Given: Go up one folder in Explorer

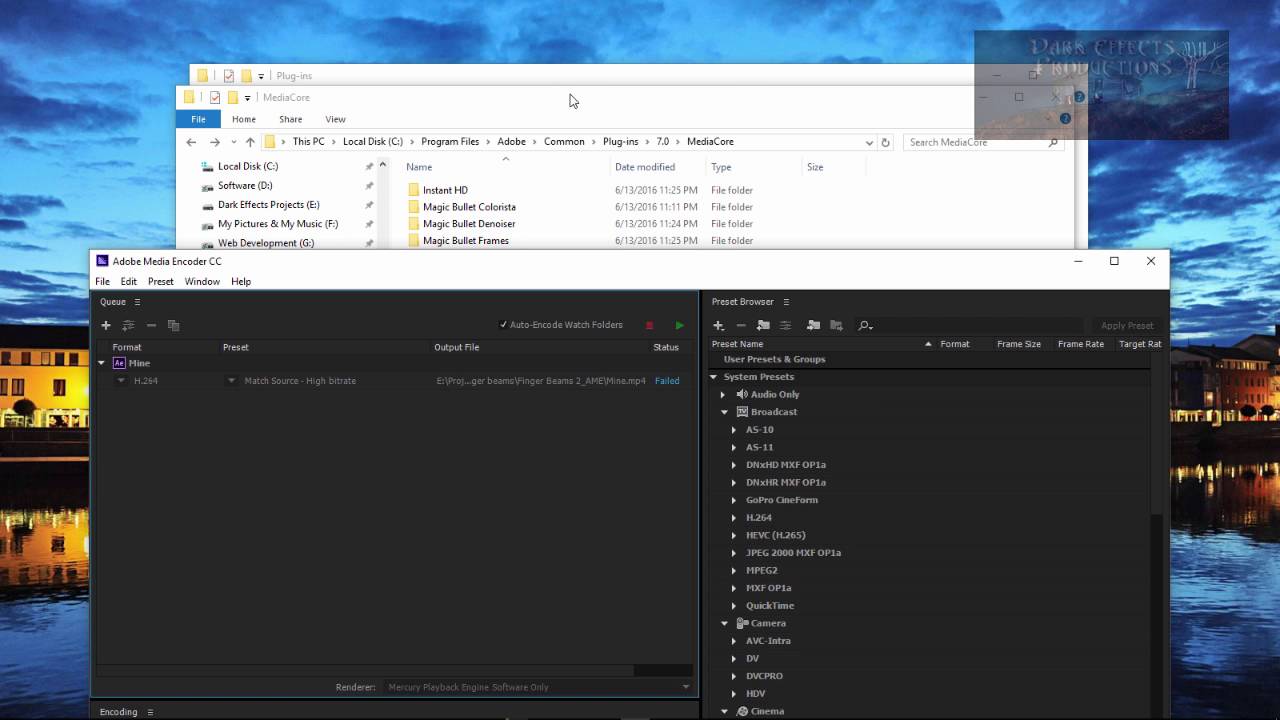Looking at the screenshot, I should tap(250, 142).
